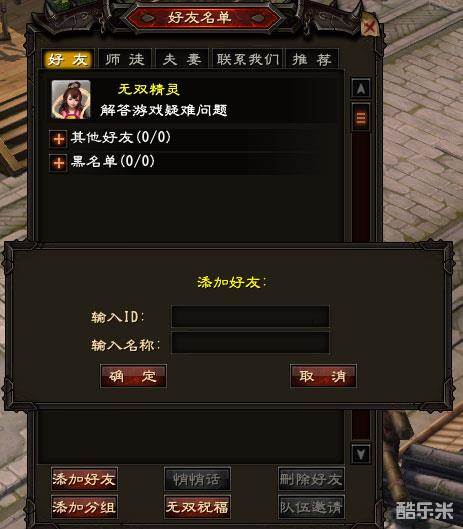The width and height of the screenshot is (463, 529).
Task: Click the 添加分组 button
Action: click(84, 506)
